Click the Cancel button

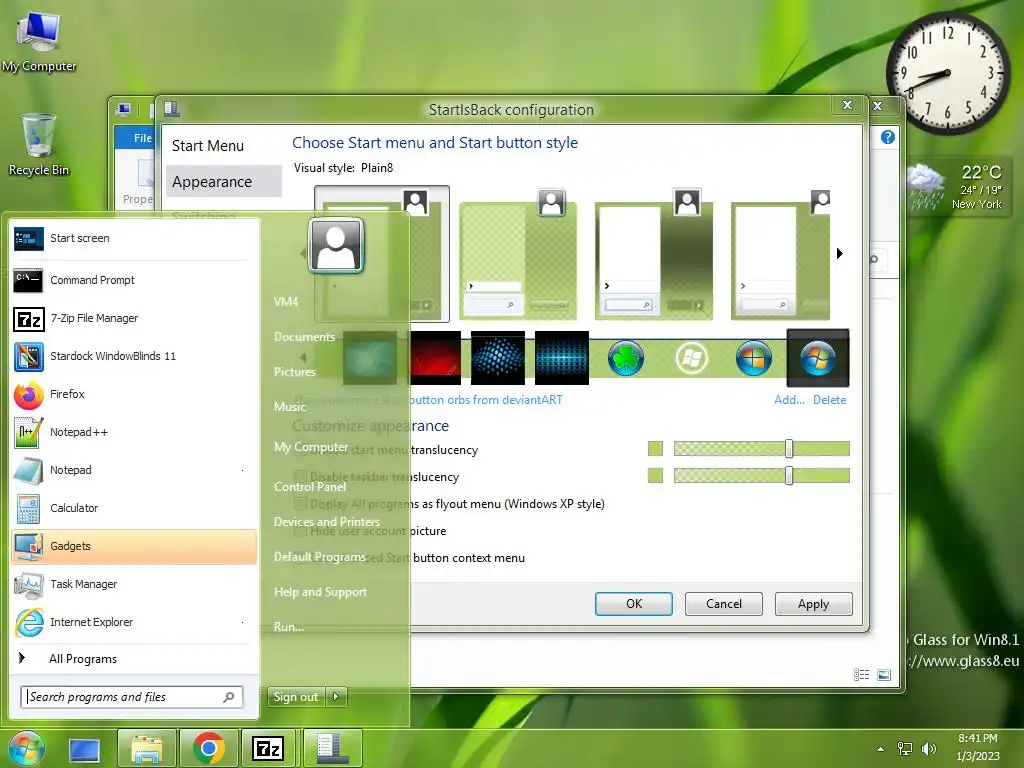pyautogui.click(x=724, y=604)
